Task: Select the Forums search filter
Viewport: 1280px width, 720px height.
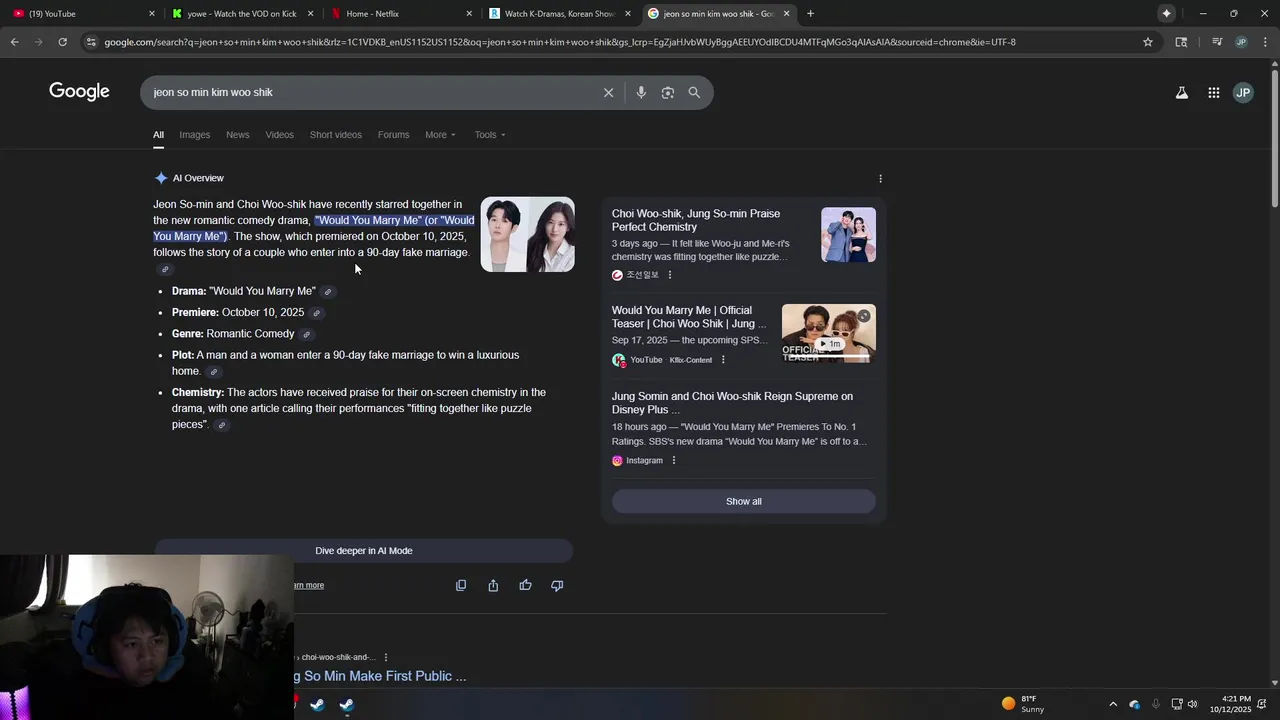Action: coord(393,134)
